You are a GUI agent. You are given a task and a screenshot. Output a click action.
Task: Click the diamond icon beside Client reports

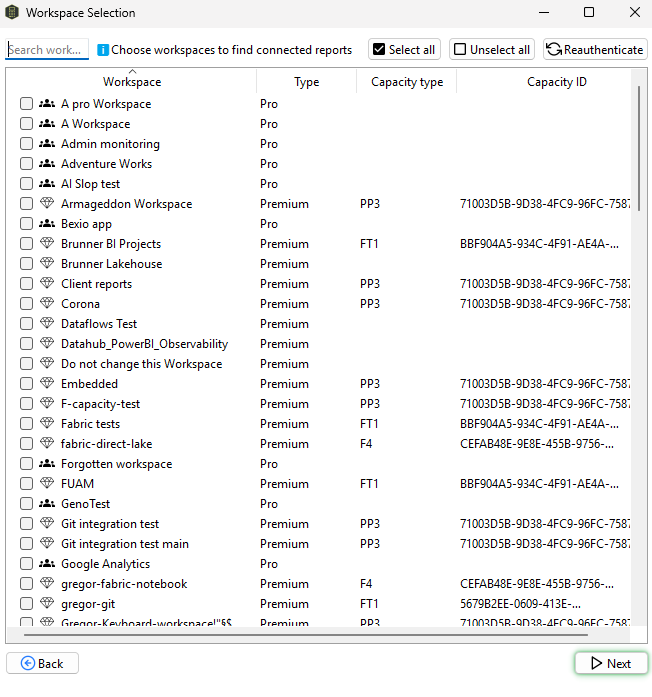click(47, 283)
